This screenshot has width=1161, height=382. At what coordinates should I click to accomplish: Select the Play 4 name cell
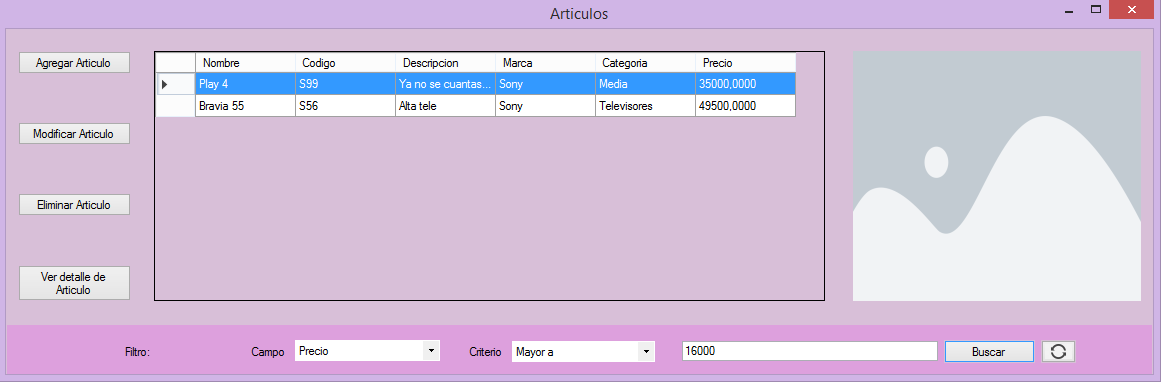click(245, 84)
